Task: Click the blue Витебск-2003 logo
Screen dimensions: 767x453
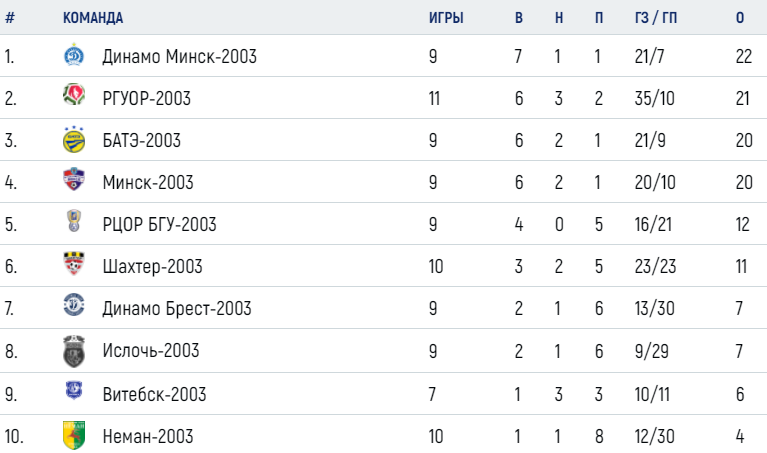Action: 74,391
